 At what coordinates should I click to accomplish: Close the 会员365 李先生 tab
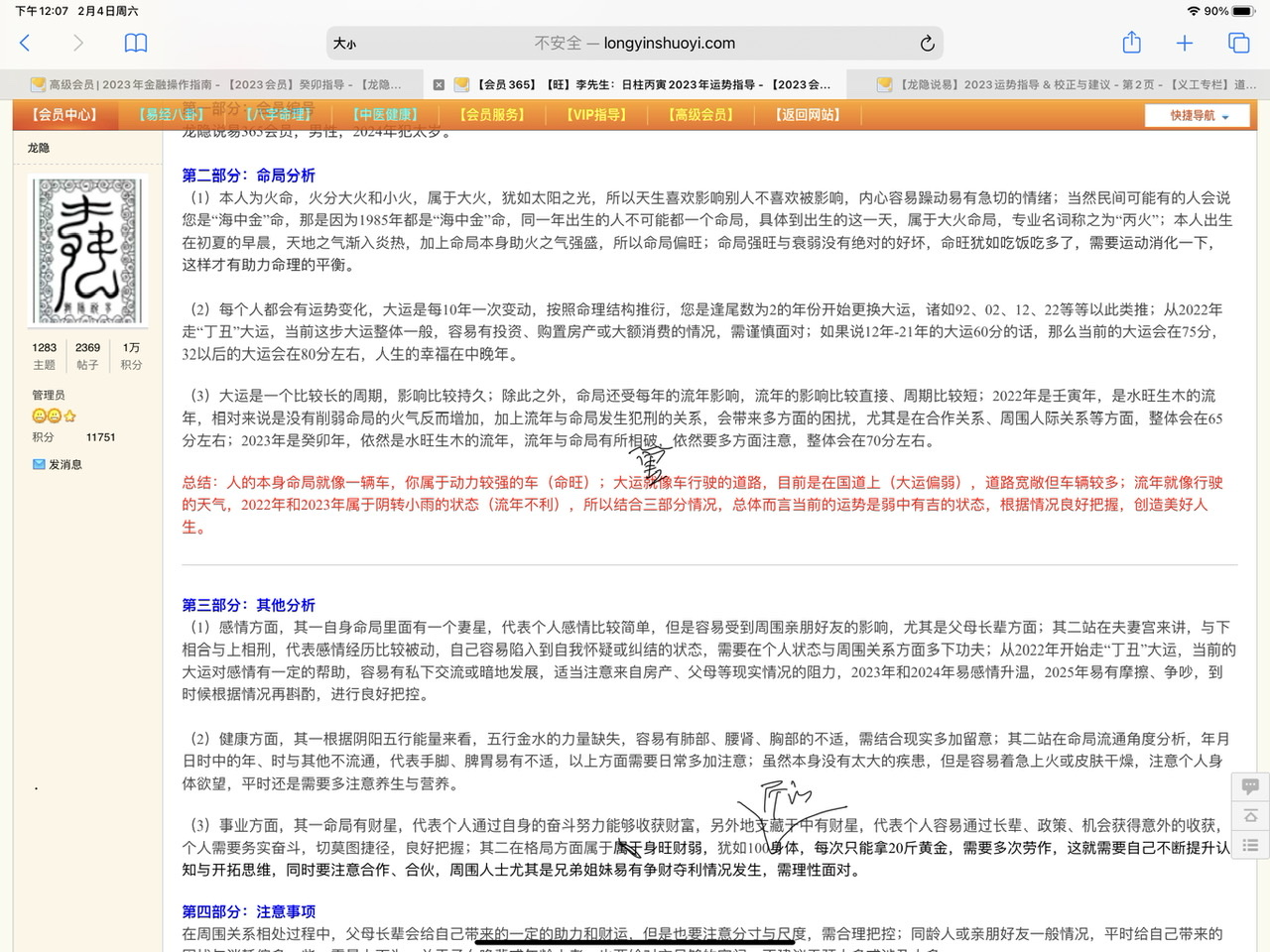(439, 85)
